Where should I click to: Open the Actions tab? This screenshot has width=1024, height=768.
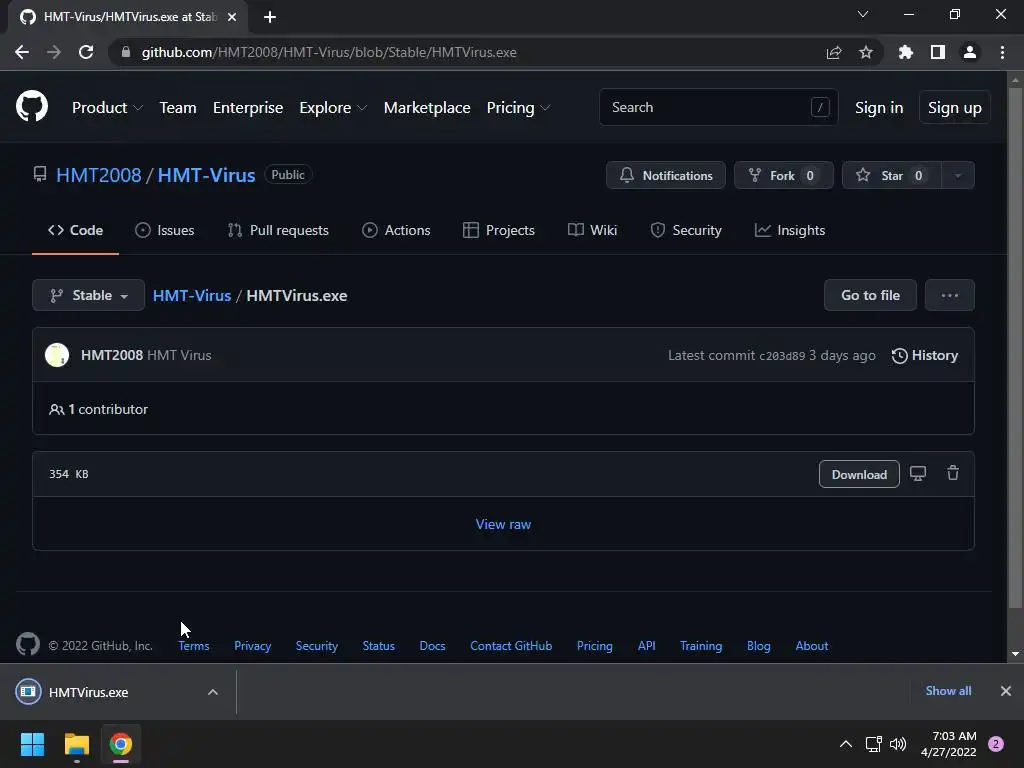coord(396,230)
